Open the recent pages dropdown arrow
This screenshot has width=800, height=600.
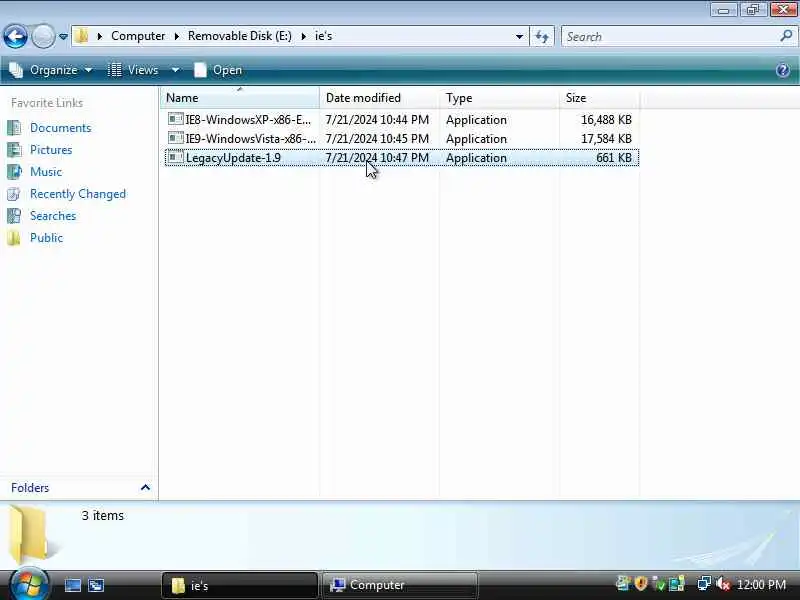tap(63, 37)
